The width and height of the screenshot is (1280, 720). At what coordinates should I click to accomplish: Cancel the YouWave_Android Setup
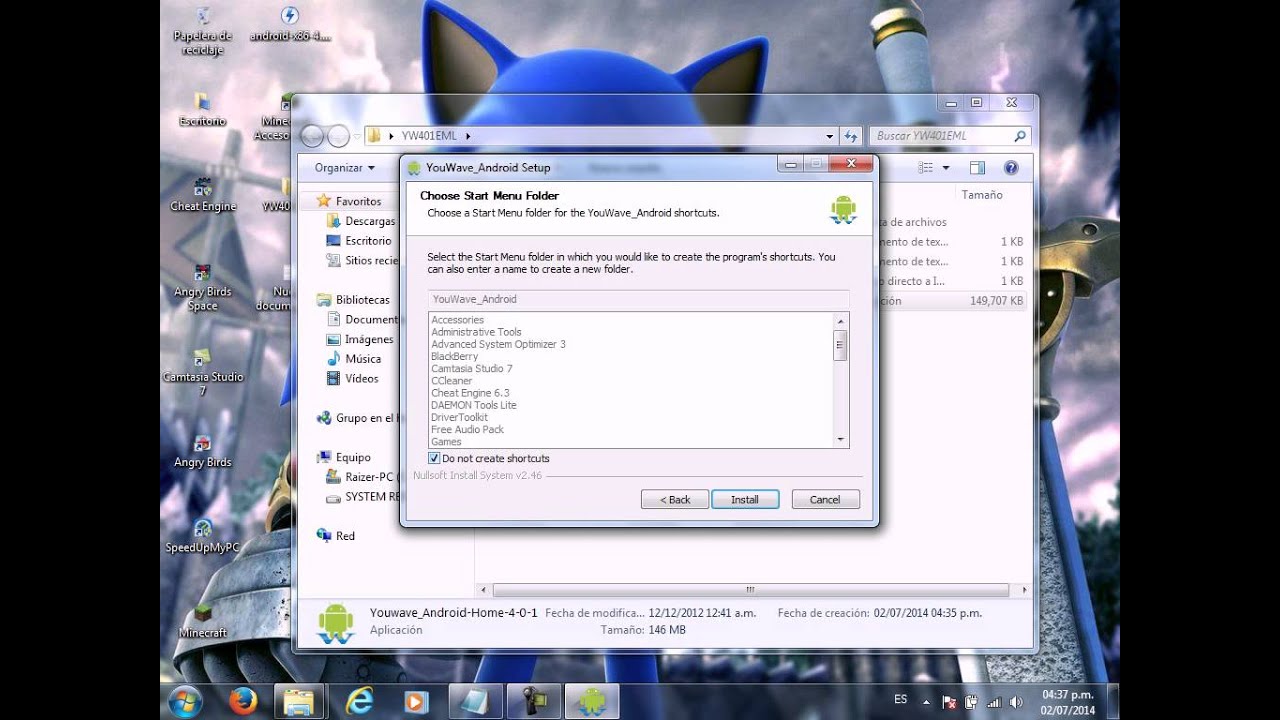click(825, 499)
